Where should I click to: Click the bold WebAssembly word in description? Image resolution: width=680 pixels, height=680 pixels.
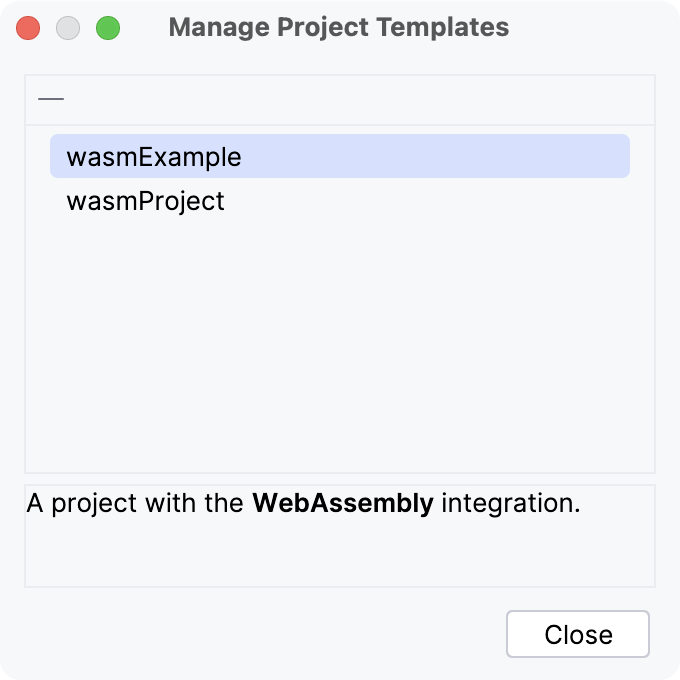coord(343,503)
